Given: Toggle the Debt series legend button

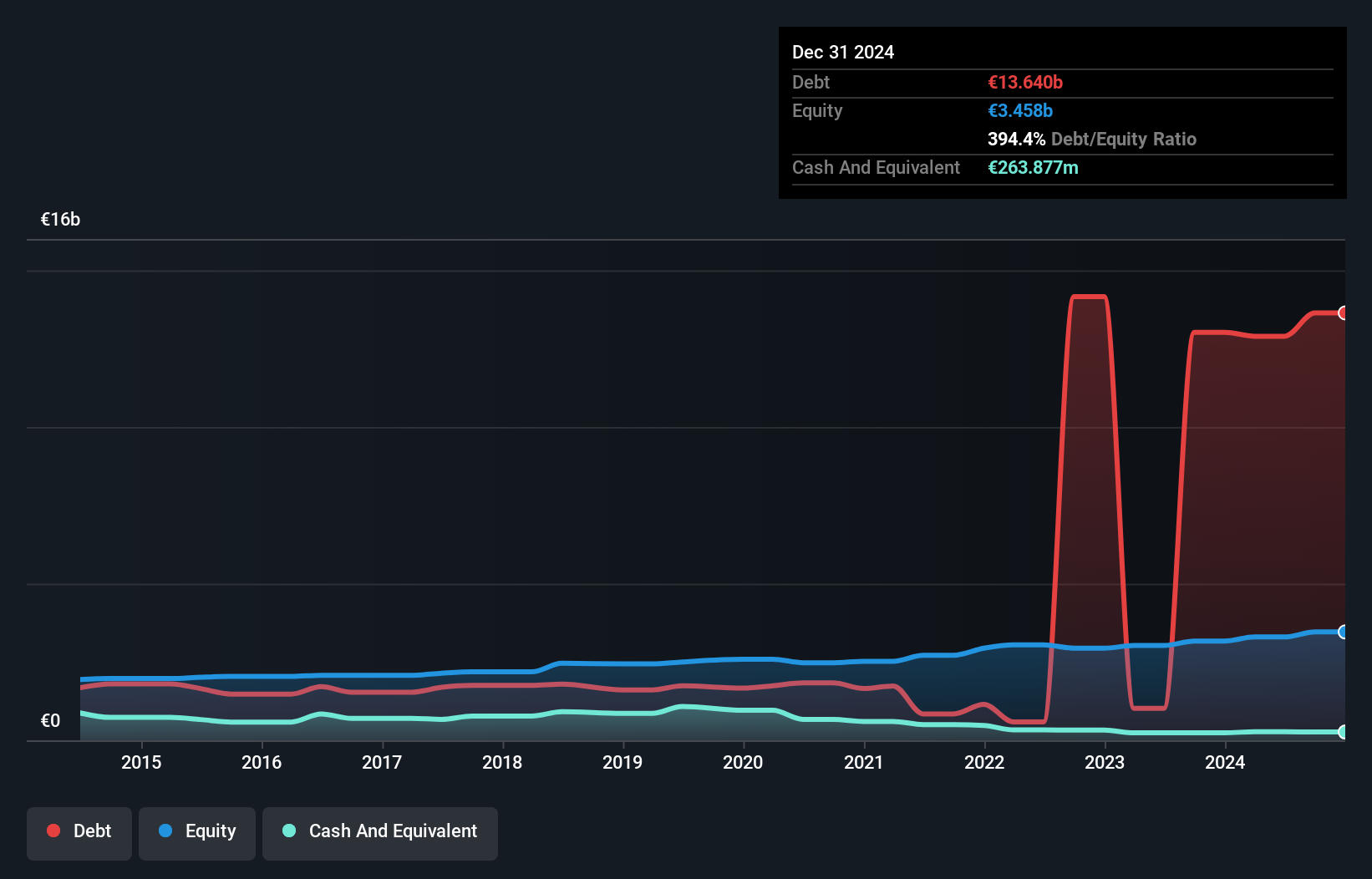Looking at the screenshot, I should (79, 833).
